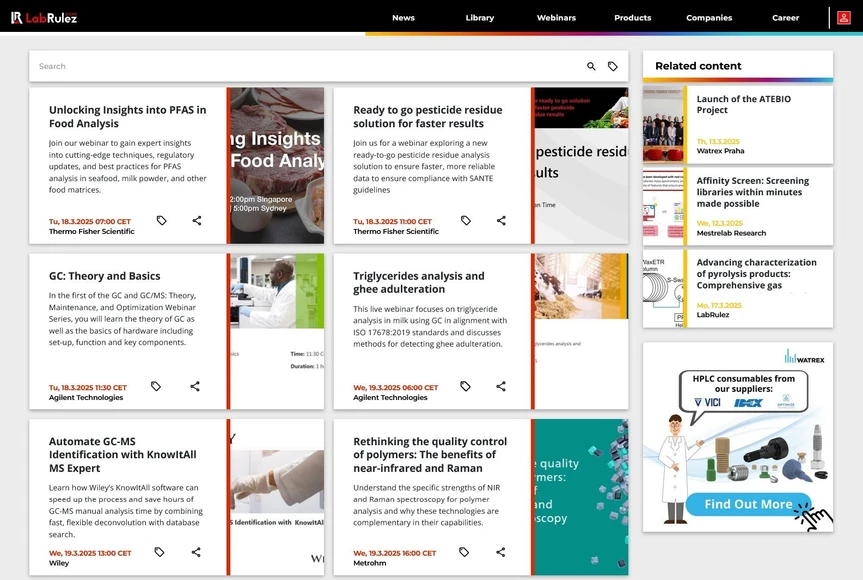863x580 pixels.
Task: Open Automate GC-MS Identification with KnowItAll title
Action: (x=123, y=455)
